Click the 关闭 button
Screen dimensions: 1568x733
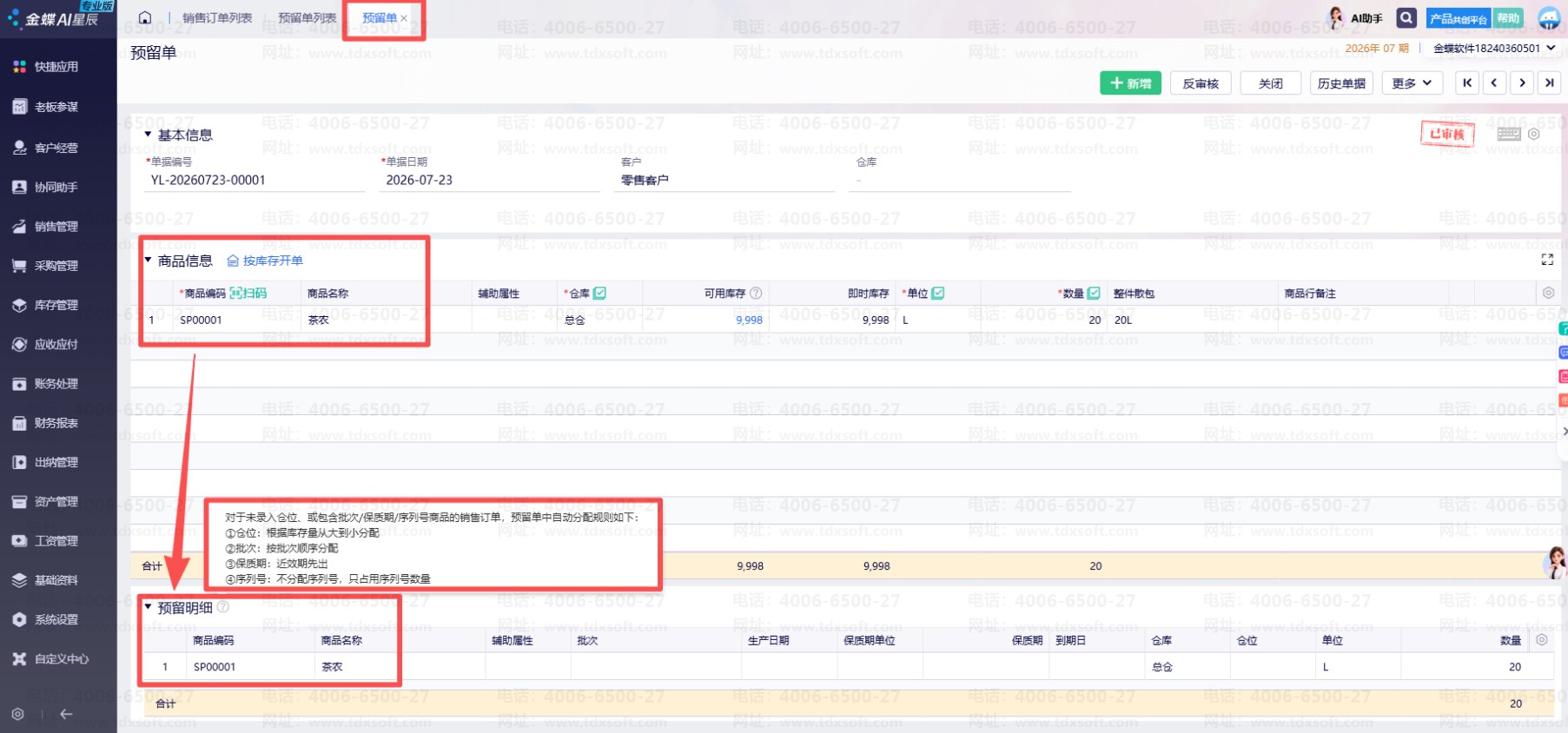click(x=1271, y=83)
